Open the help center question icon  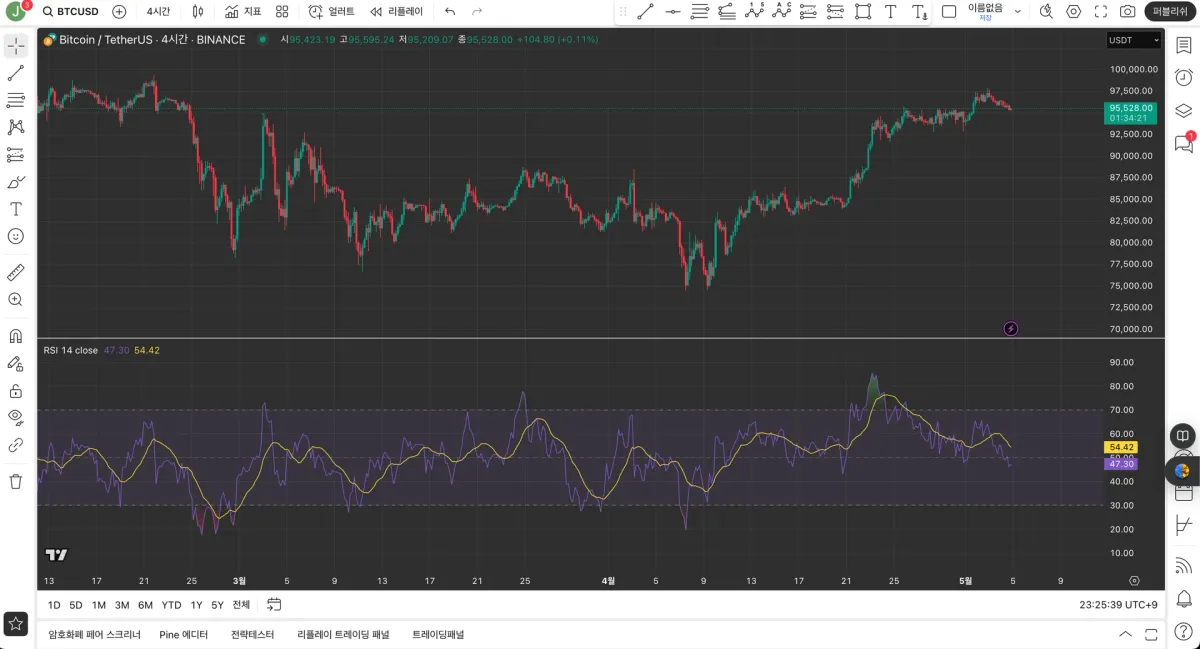(x=1183, y=632)
